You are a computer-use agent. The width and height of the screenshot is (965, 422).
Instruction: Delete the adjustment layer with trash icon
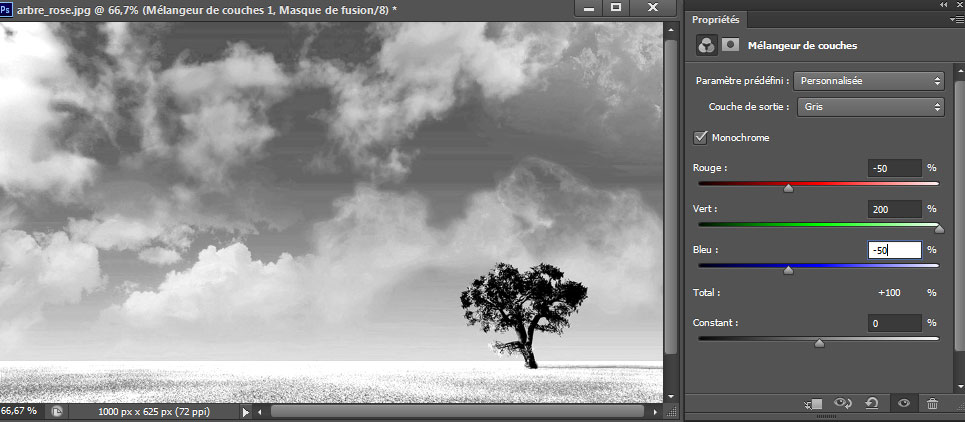tap(933, 403)
